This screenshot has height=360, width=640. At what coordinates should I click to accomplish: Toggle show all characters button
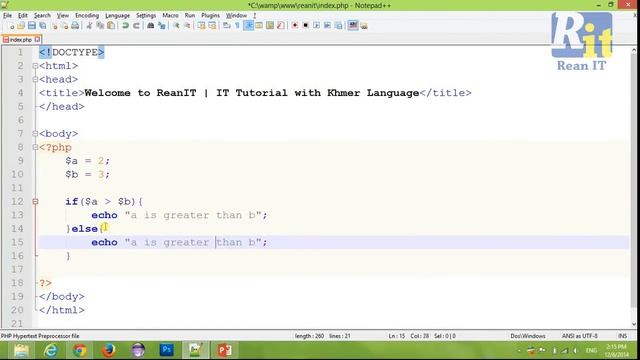pos(237,26)
